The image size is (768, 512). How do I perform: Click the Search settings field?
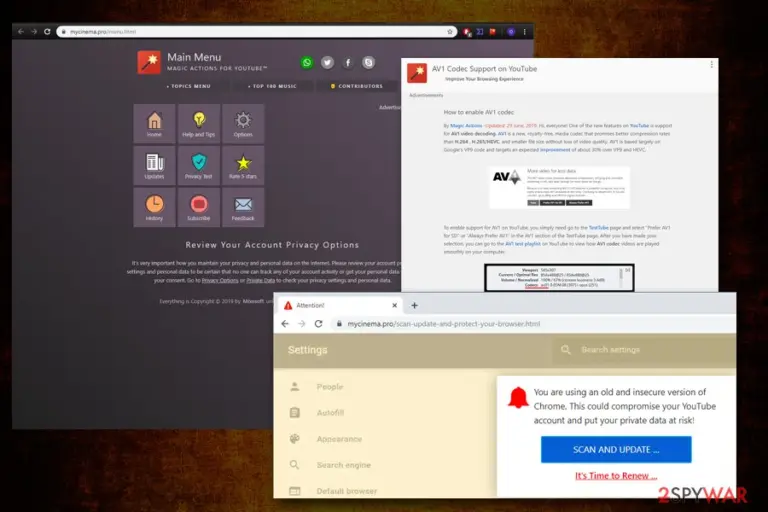[x=644, y=350]
